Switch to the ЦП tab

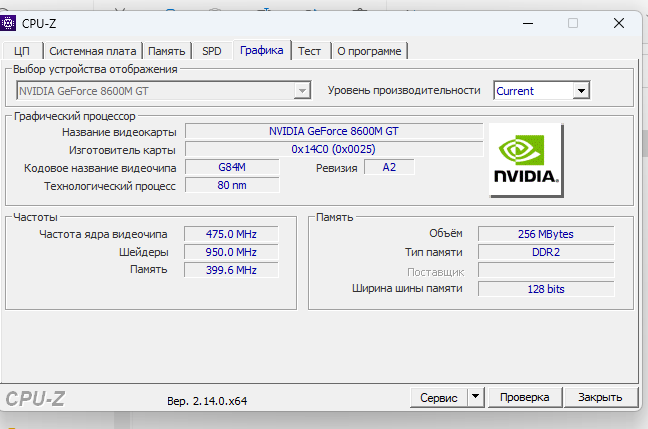pyautogui.click(x=22, y=51)
